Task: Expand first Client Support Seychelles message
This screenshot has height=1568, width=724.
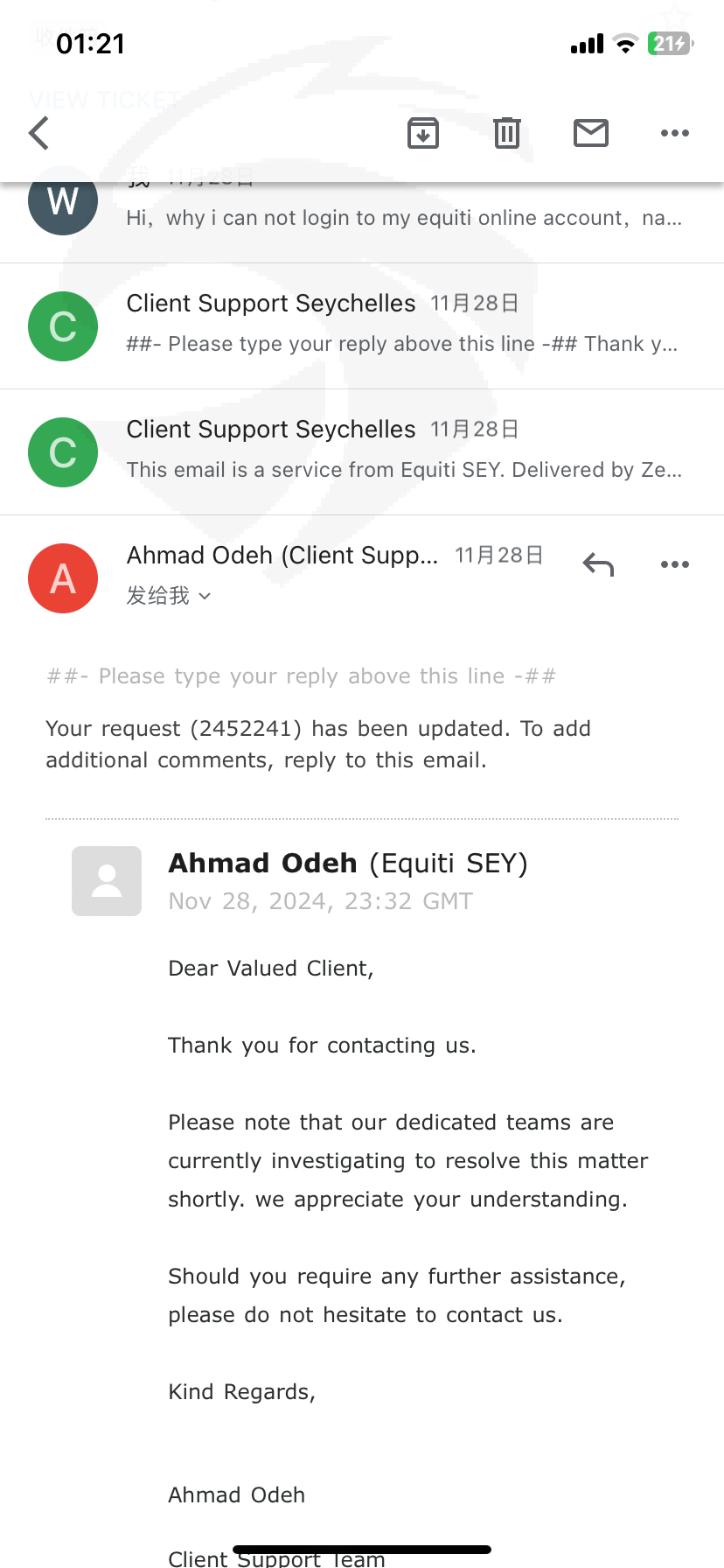Action: (362, 326)
